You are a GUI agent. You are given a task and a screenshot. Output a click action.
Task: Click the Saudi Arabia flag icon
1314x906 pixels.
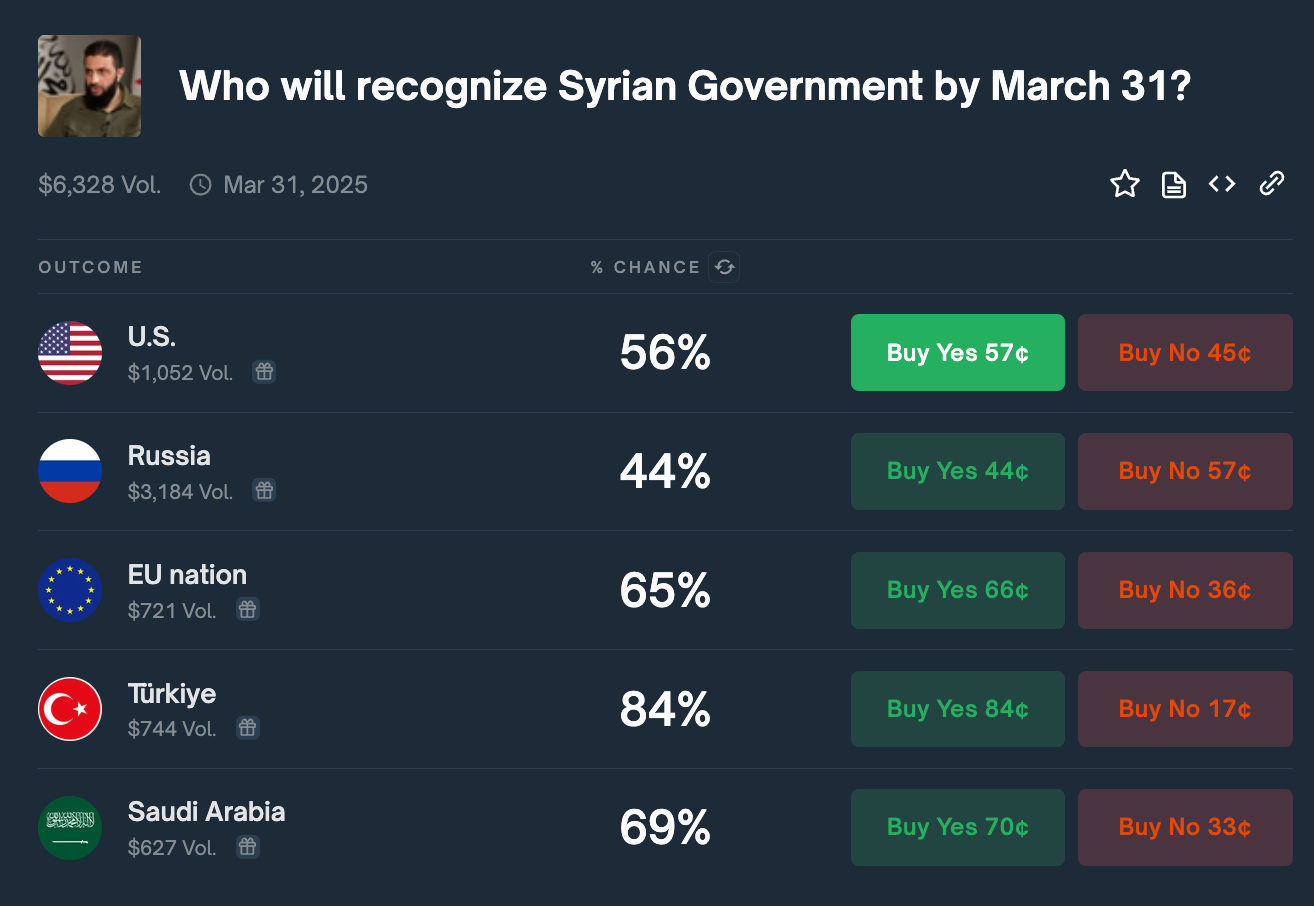[x=70, y=828]
